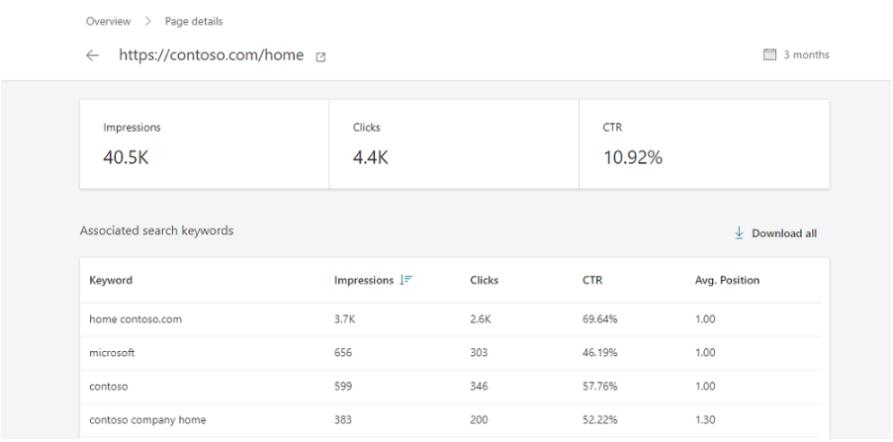
Task: Sort by the Clicks column header
Action: [484, 280]
